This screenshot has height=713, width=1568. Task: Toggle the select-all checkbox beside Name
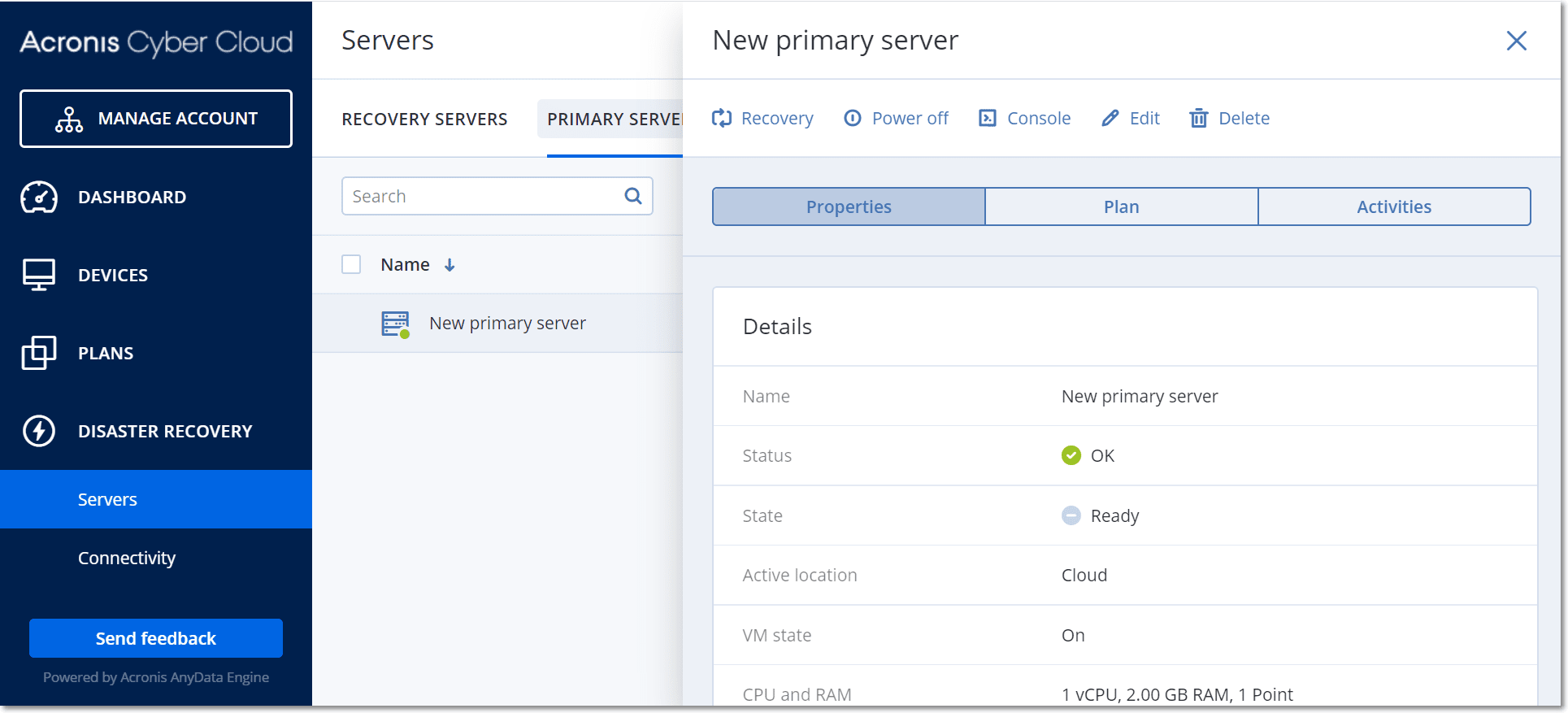[x=351, y=264]
